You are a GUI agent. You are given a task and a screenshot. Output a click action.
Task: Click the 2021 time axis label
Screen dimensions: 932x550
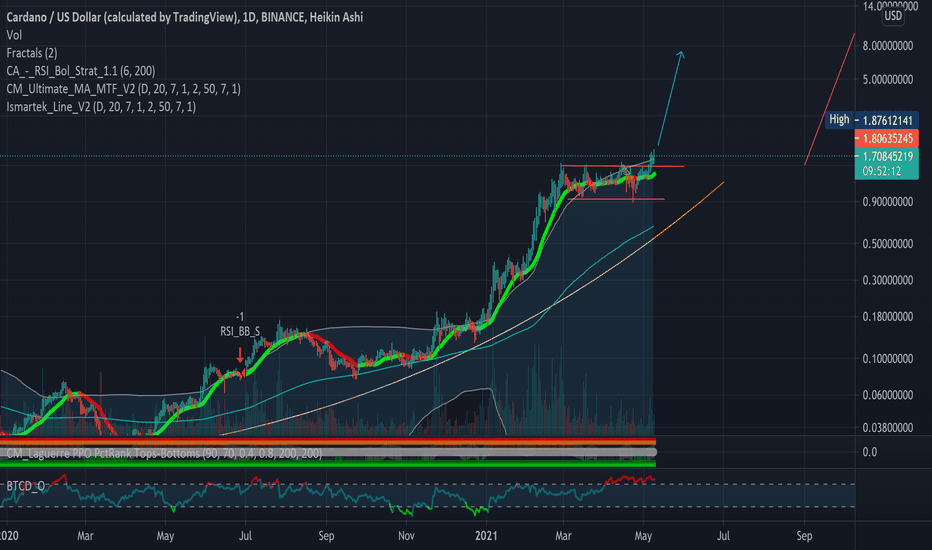(486, 536)
